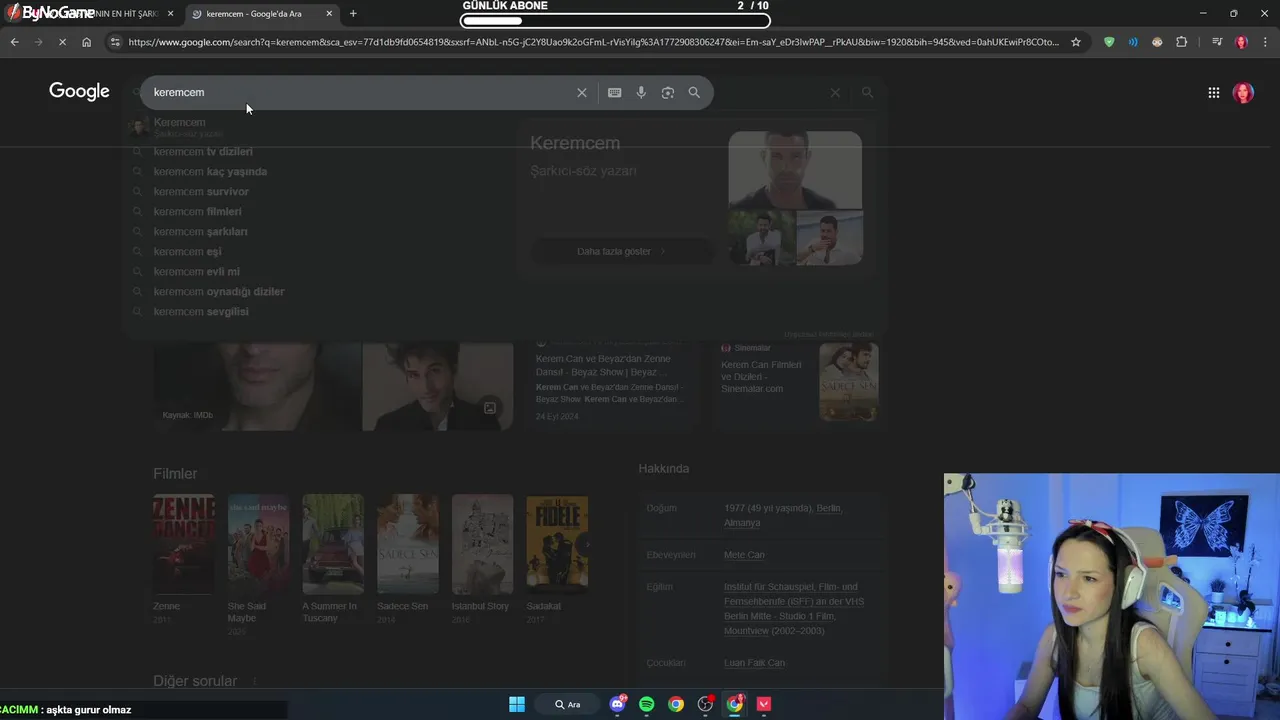
Task: Follow the Luan Faik Can link
Action: 754,663
